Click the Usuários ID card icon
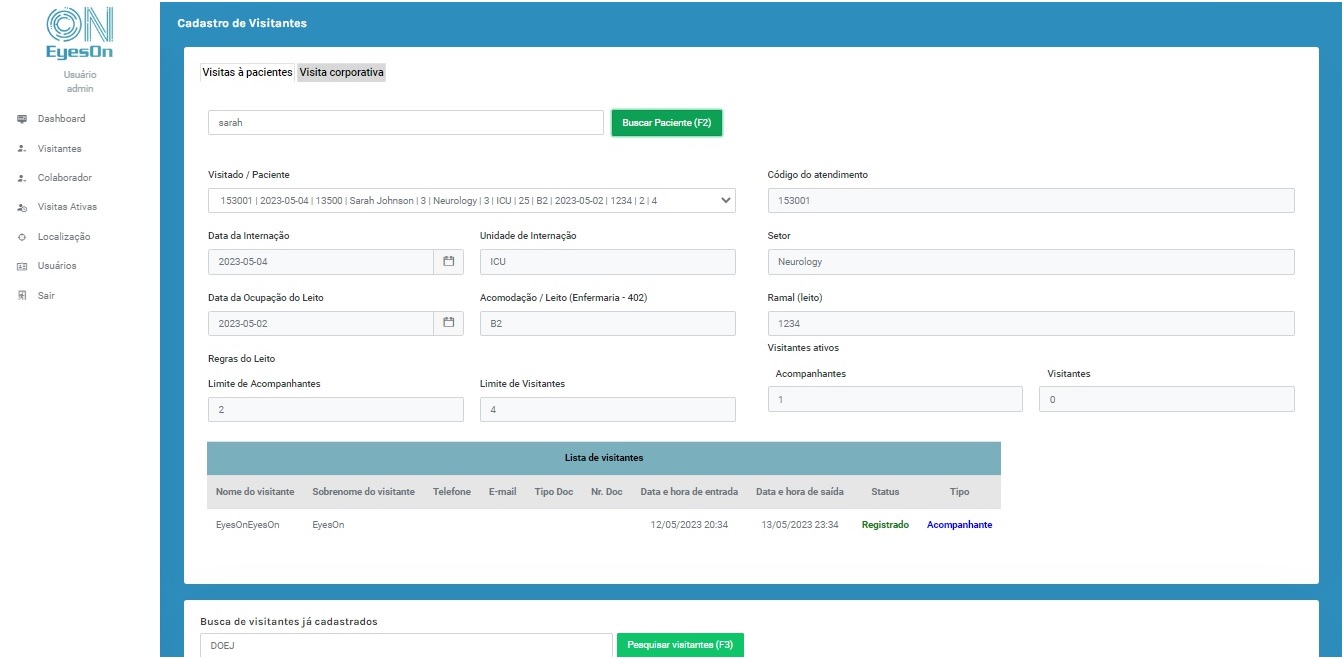1343x659 pixels. [x=22, y=266]
